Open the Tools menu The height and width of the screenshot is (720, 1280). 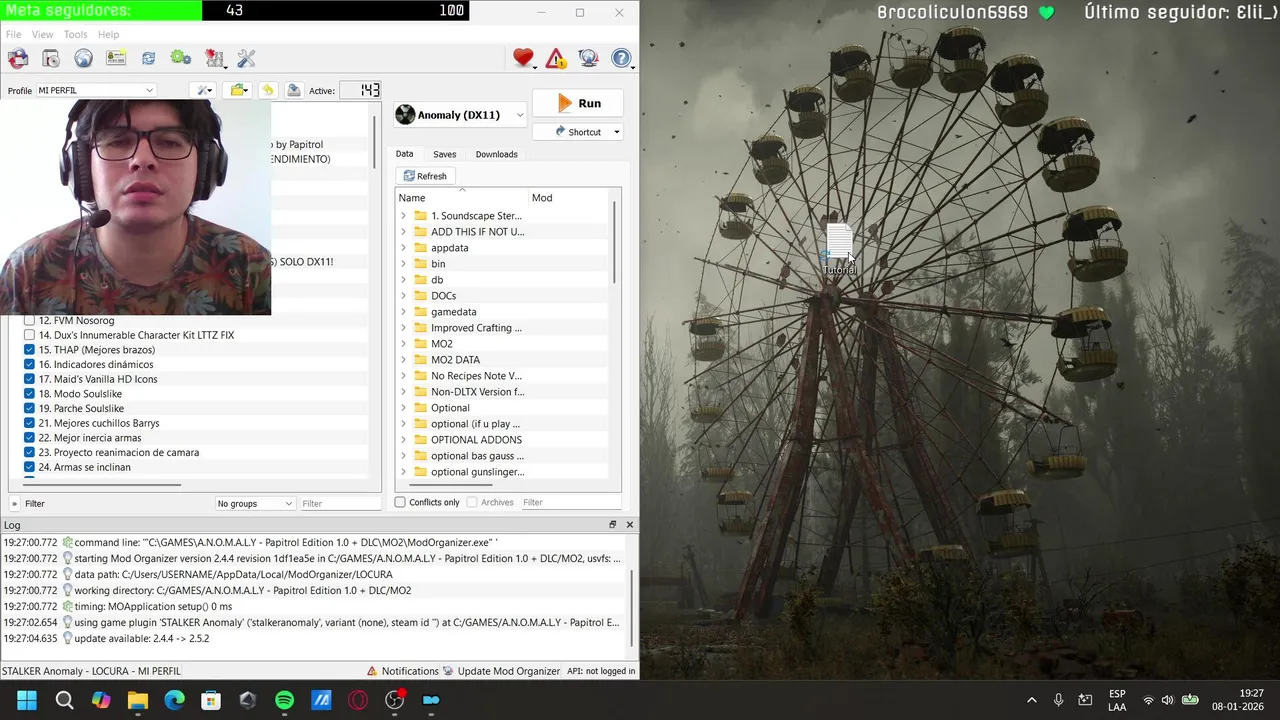(x=76, y=34)
